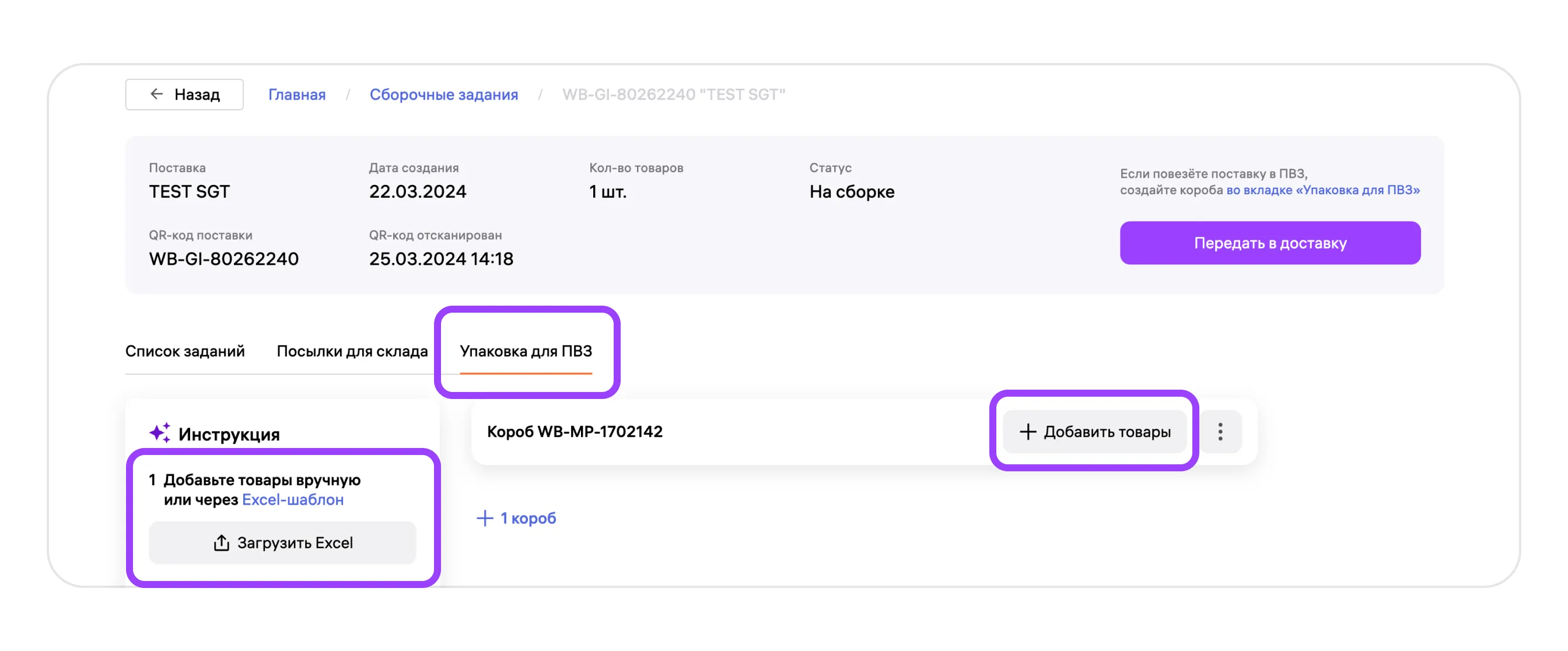Click the plus icon in Добавить товары
Image resolution: width=1568 pixels, height=651 pixels.
1027,431
